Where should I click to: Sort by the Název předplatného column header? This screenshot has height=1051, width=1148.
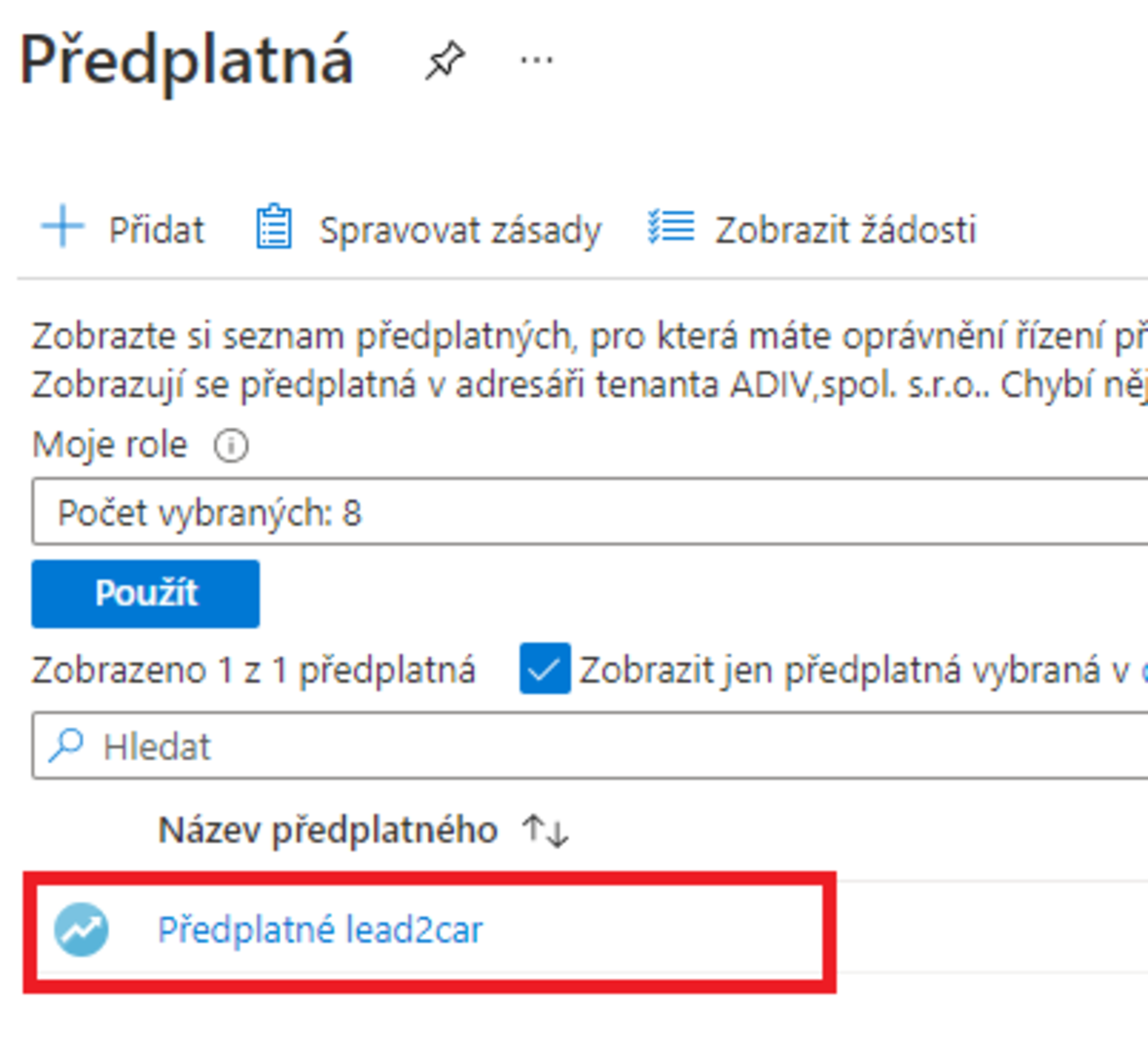click(x=328, y=830)
